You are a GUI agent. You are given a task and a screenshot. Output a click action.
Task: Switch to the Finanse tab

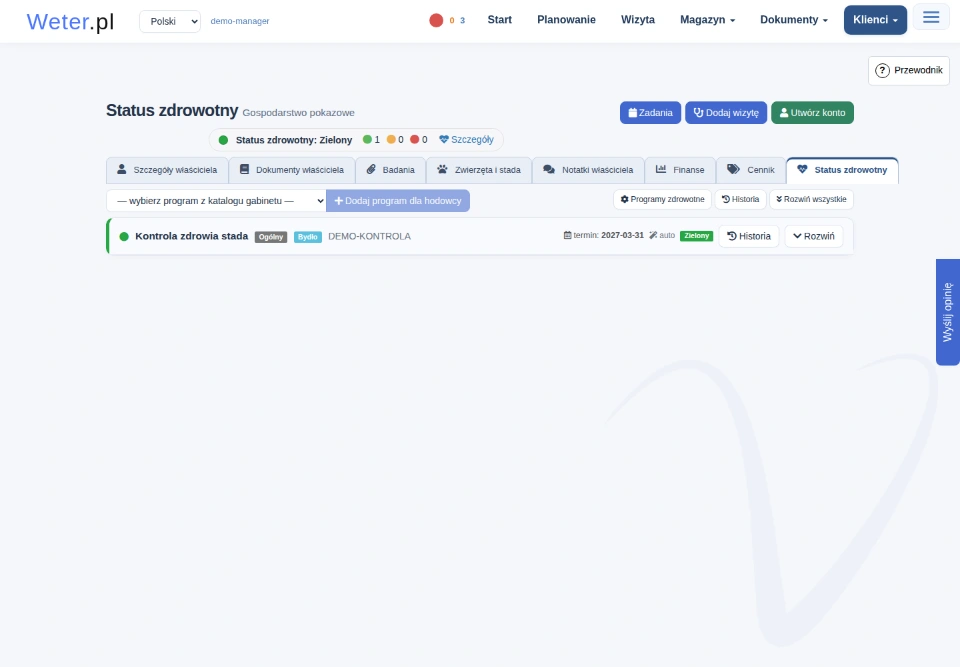pos(680,170)
